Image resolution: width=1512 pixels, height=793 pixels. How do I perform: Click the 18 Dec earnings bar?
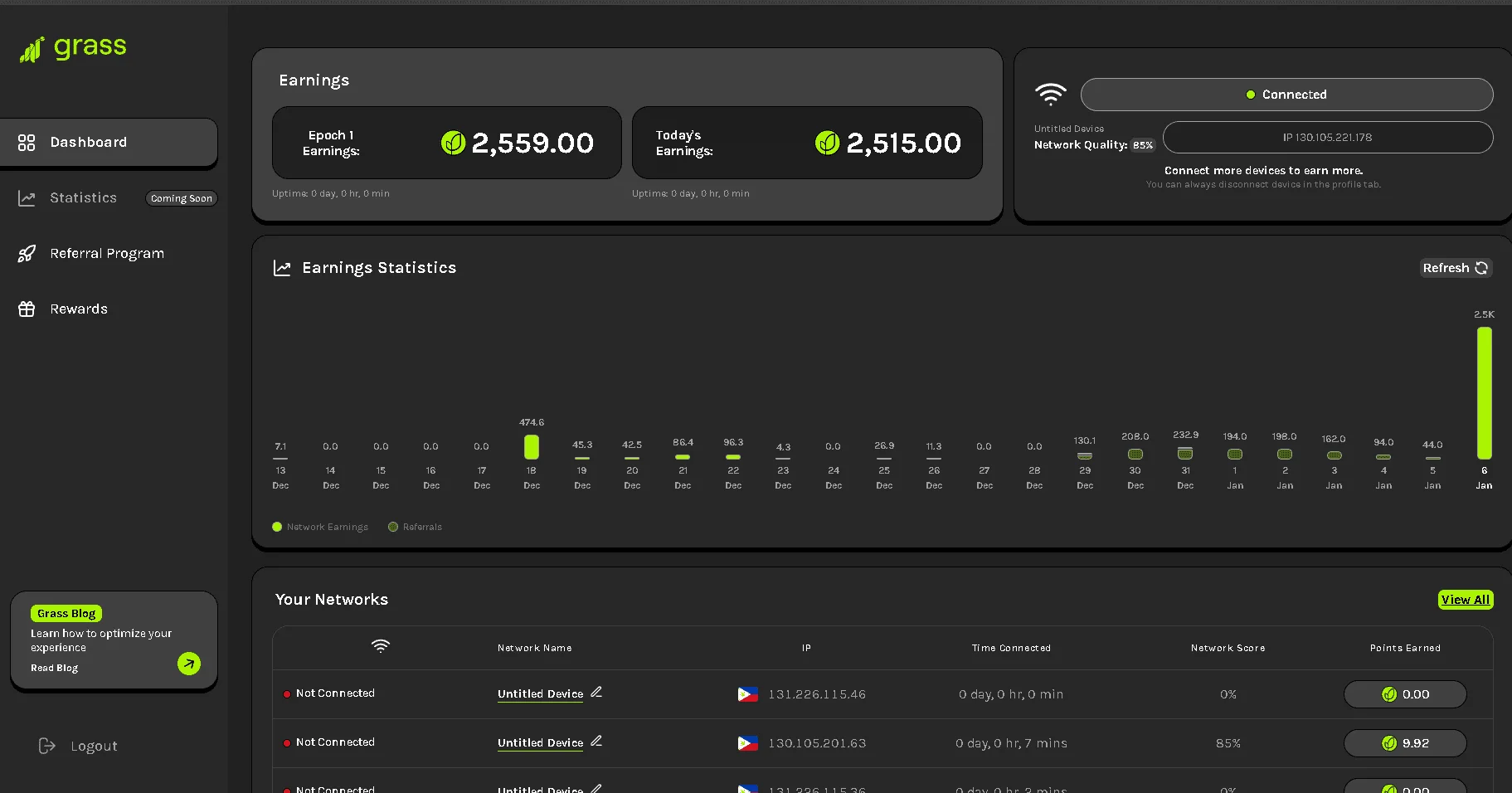[532, 447]
